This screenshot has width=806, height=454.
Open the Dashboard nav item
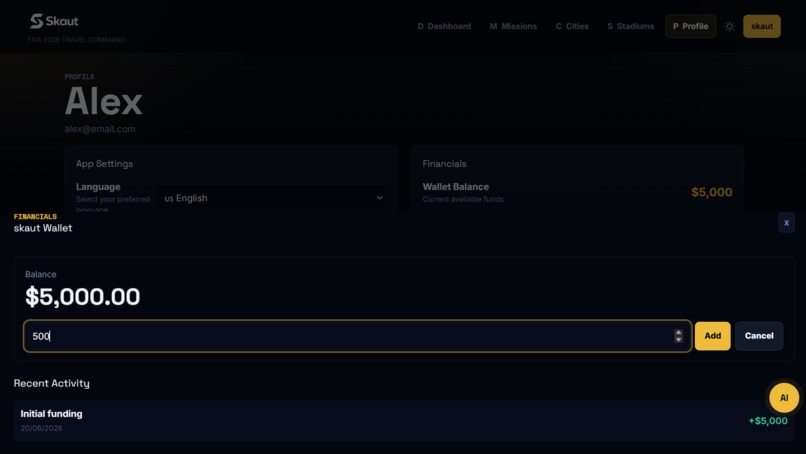(x=444, y=26)
